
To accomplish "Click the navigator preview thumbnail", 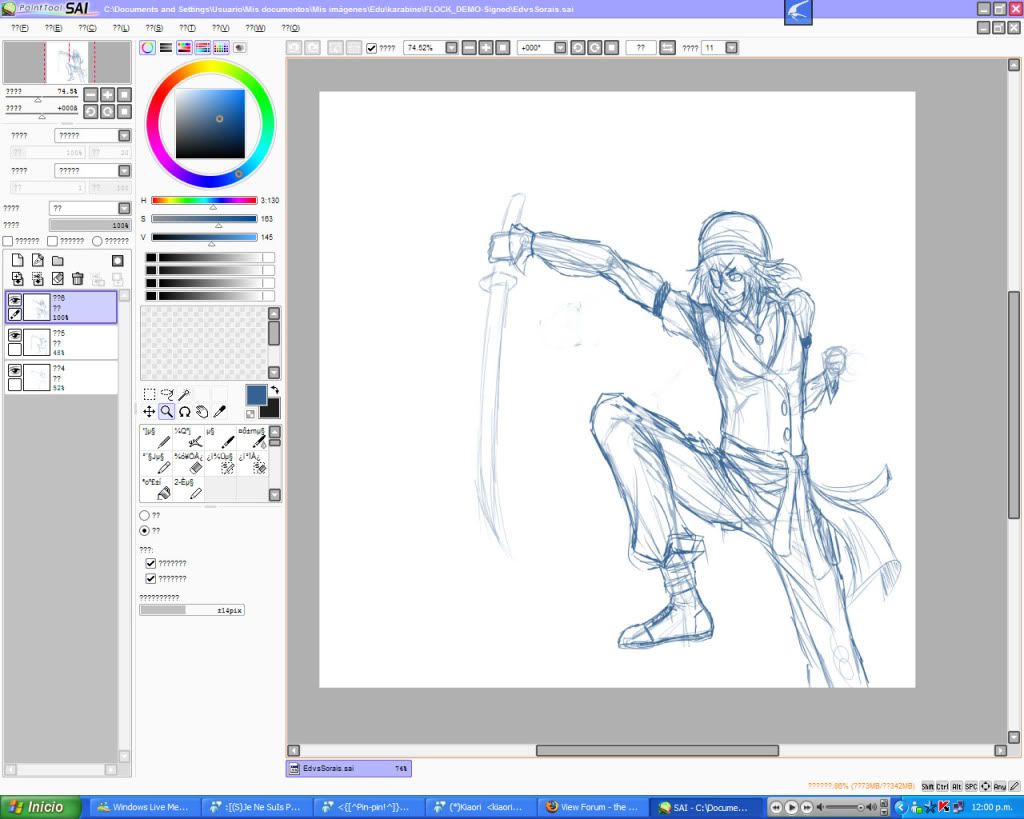I will (67, 62).
